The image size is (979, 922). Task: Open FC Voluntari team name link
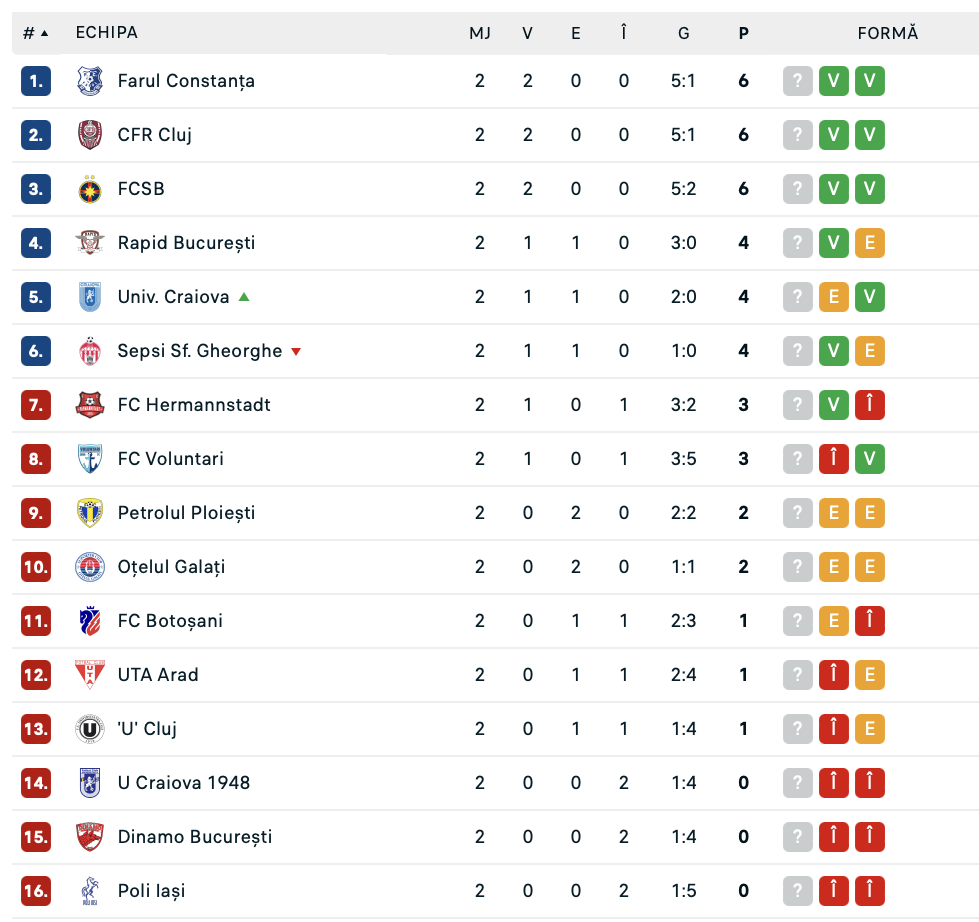tap(170, 459)
